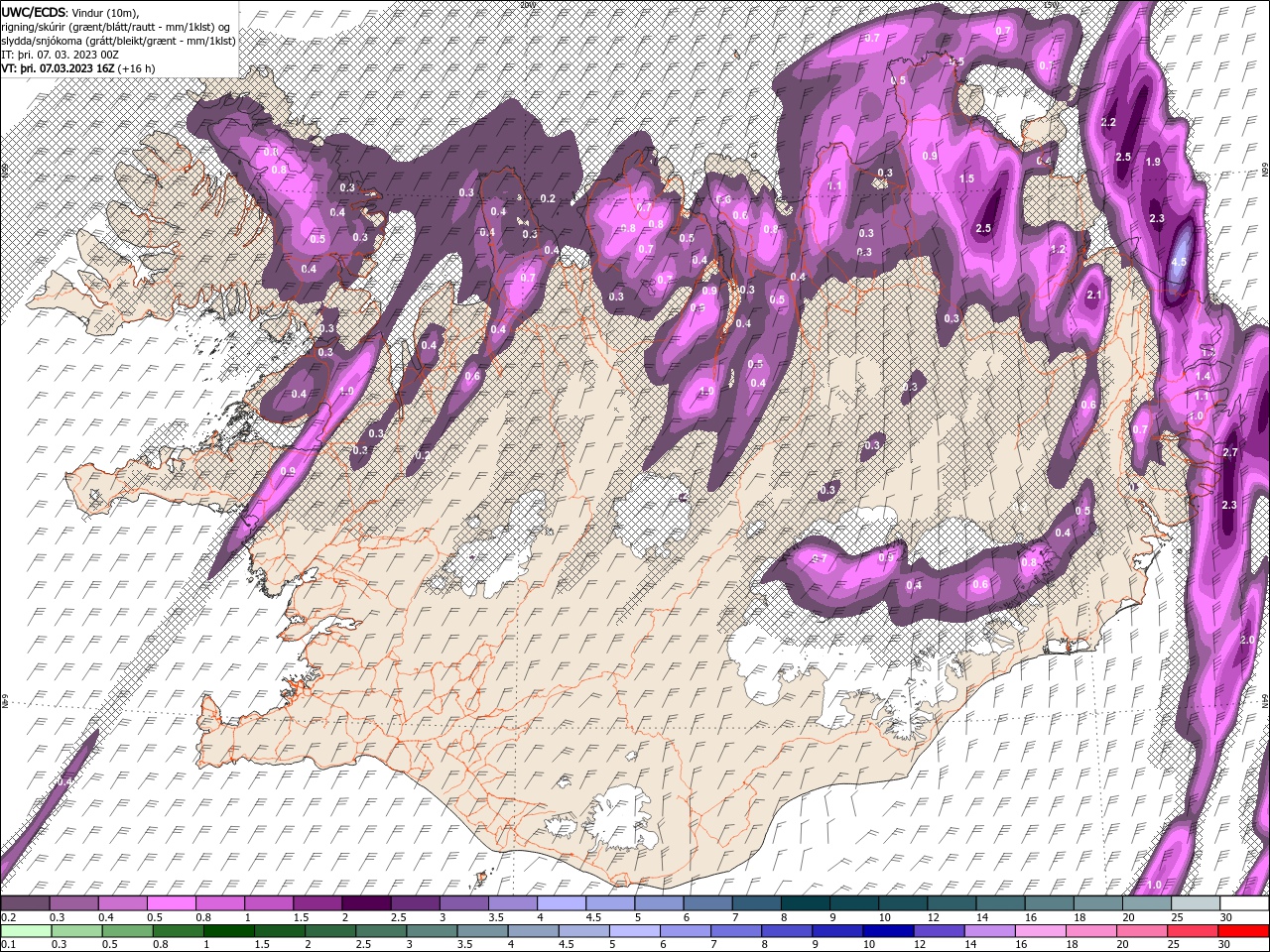Click the 1.4 precipitation value on the map
This screenshot has width=1270, height=952.
tap(1203, 377)
